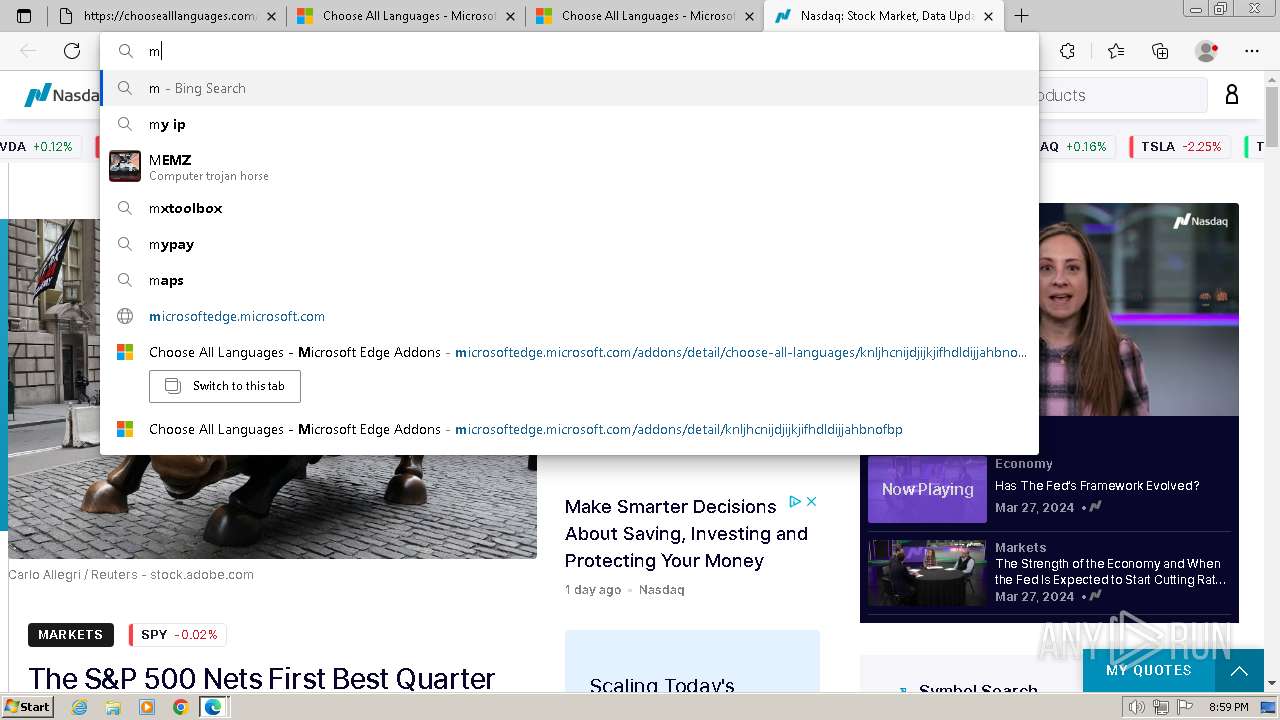Screen dimensions: 1280x720
Task: Click the MEMZ suggestion thumbnail image
Action: point(125,166)
